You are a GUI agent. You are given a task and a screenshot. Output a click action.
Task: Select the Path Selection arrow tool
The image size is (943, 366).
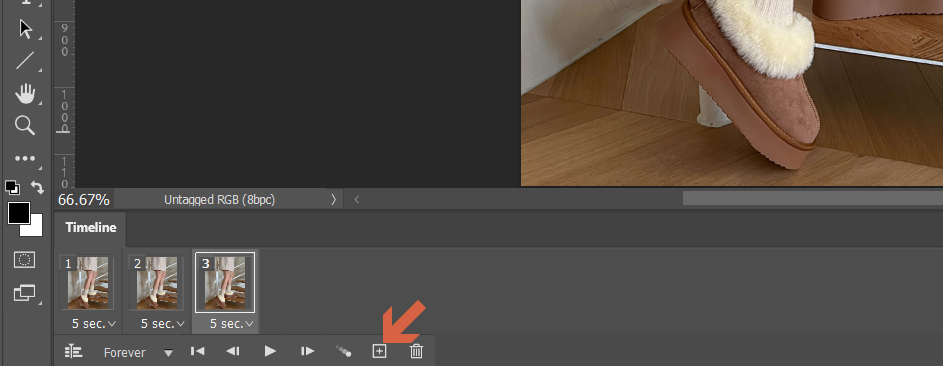click(x=25, y=29)
